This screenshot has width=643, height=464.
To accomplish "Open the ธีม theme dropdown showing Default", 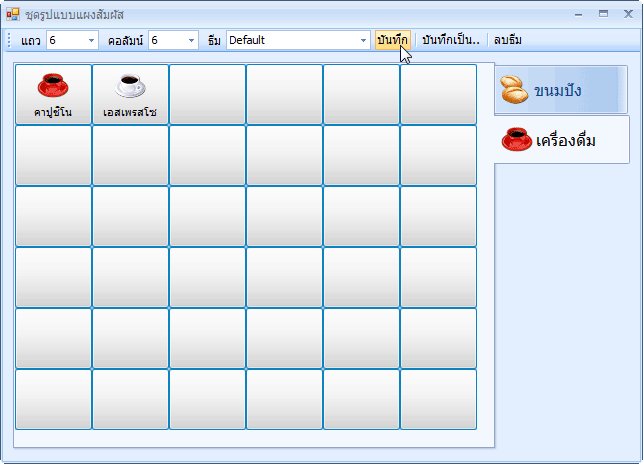I will [x=364, y=40].
